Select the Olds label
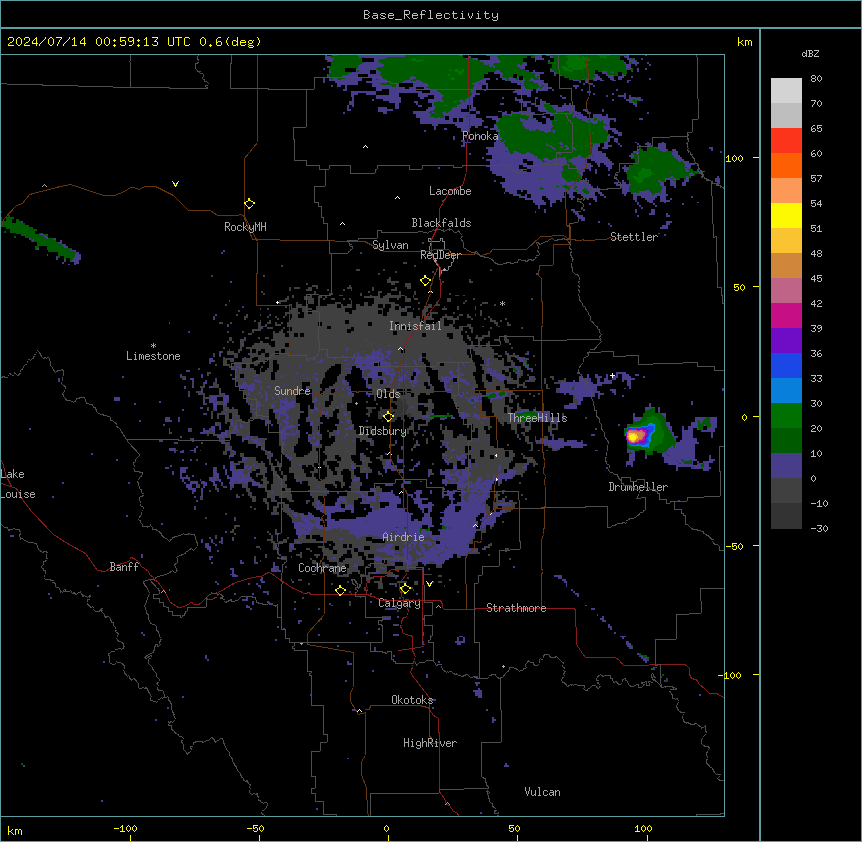Screen dimensions: 862x842 pos(388,394)
